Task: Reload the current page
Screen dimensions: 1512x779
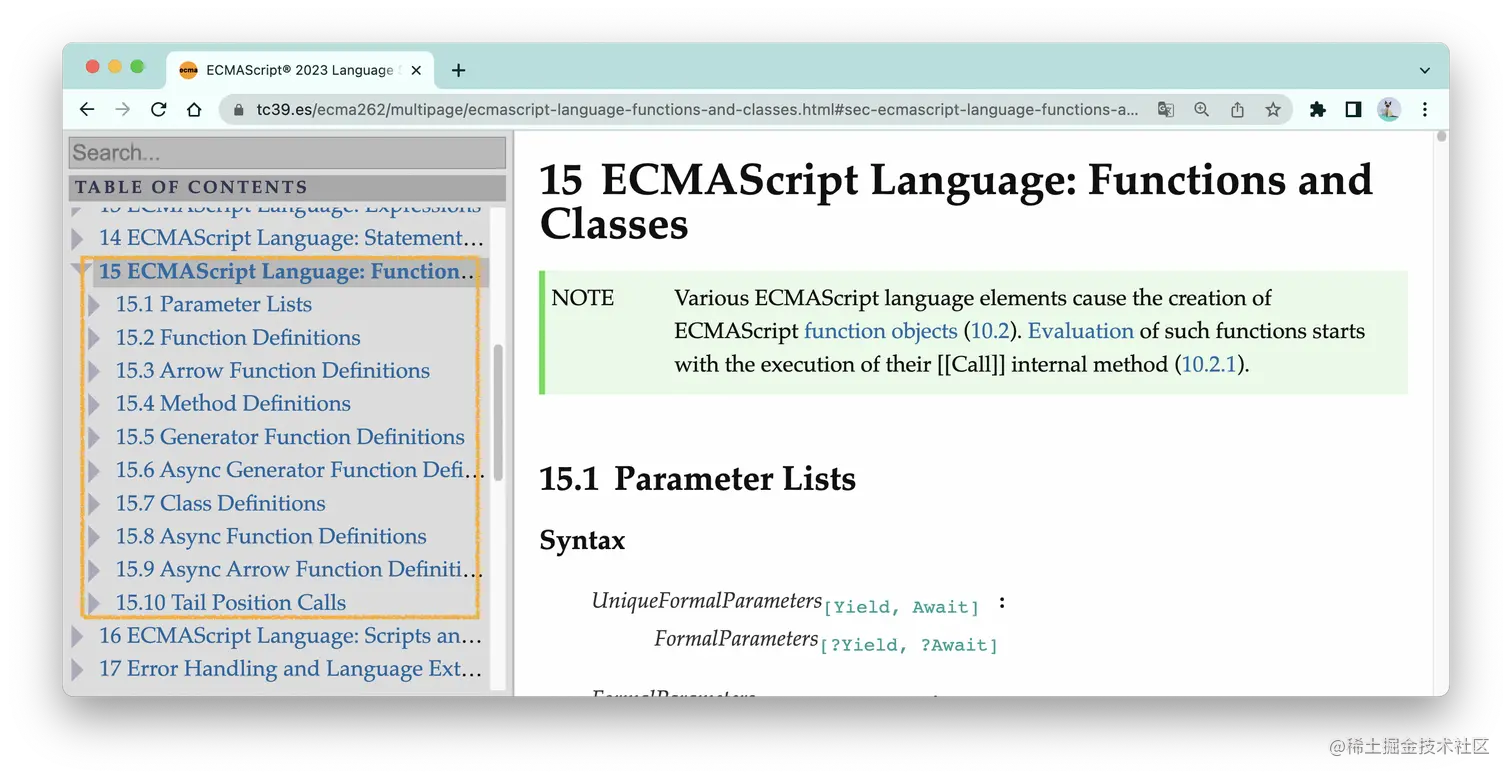Action: pyautogui.click(x=158, y=110)
